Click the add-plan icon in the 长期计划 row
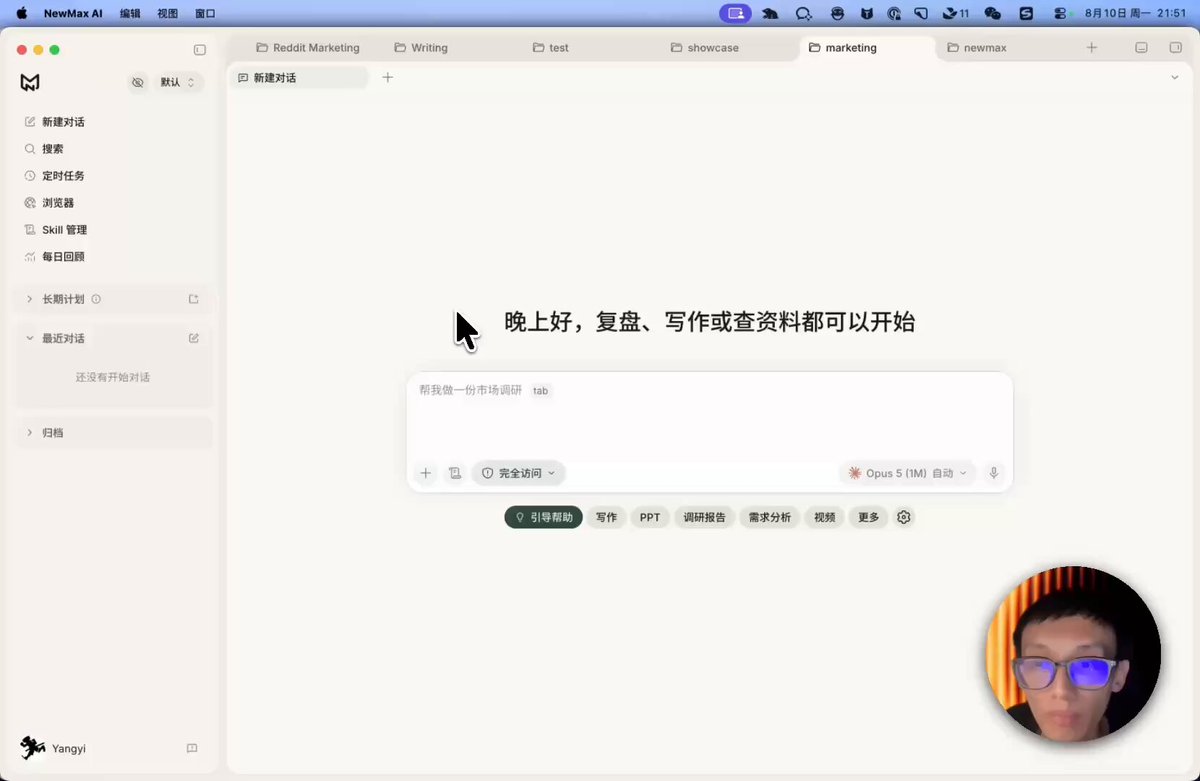 194,299
